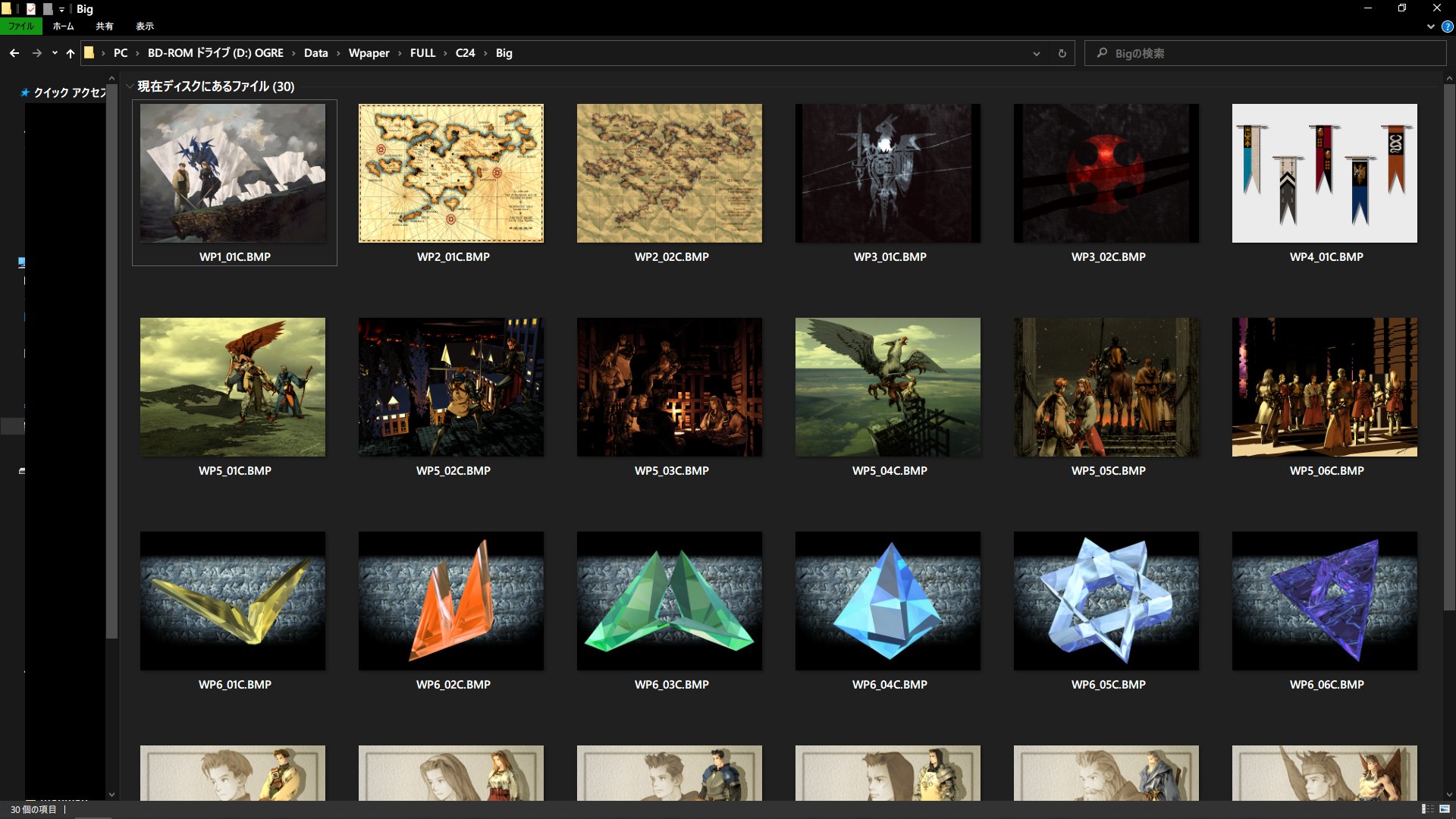Image resolution: width=1456 pixels, height=819 pixels.
Task: Open the 共有 ribbon tab
Action: pos(105,27)
